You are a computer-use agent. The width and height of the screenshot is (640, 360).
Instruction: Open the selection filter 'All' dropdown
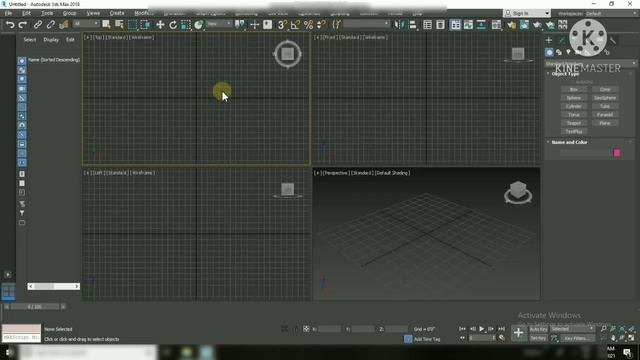click(x=86, y=24)
